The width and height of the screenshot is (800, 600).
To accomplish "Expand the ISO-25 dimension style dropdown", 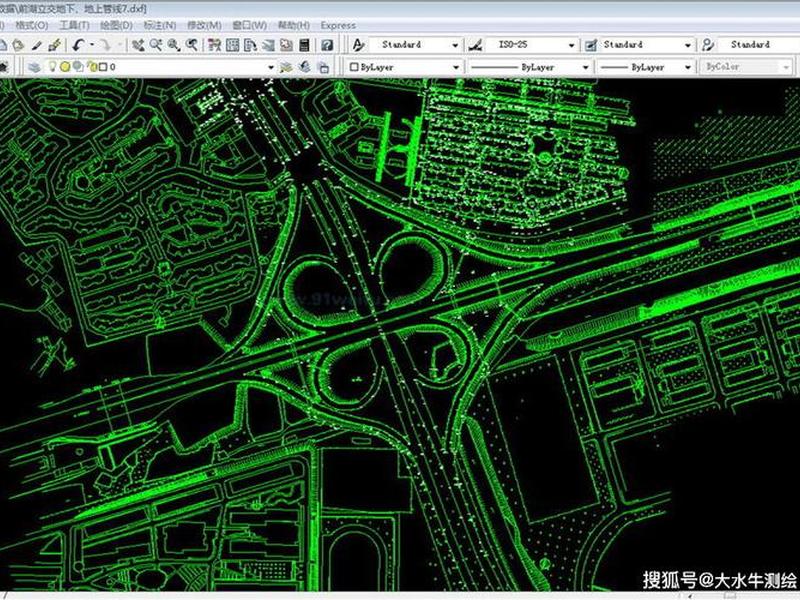I will (x=571, y=45).
